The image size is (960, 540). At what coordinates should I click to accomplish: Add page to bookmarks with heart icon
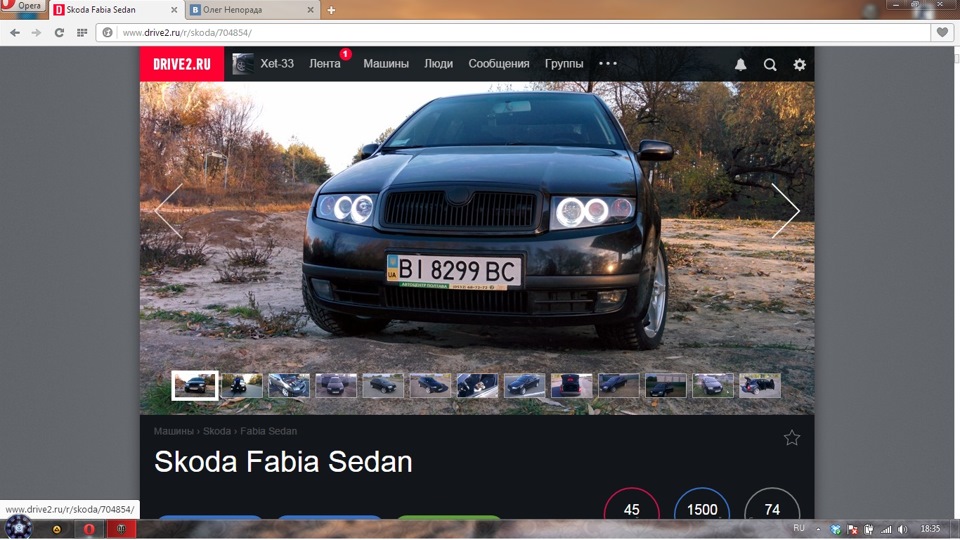click(942, 32)
